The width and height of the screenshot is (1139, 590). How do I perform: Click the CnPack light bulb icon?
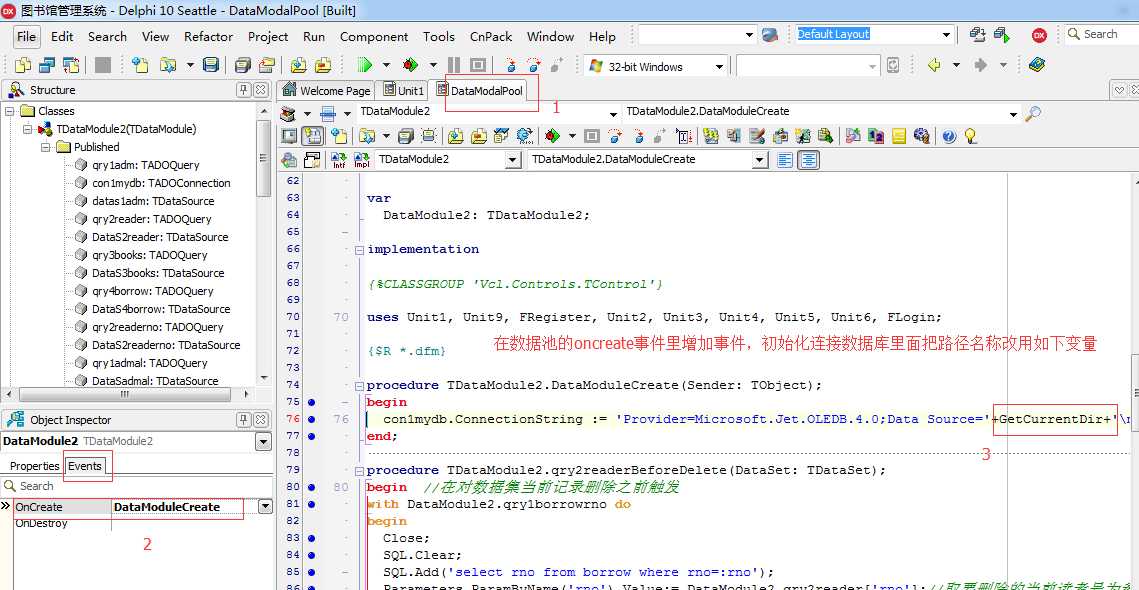[969, 136]
